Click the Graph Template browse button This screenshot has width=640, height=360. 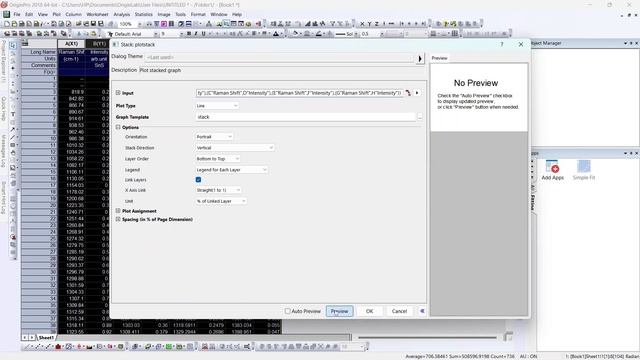click(420, 117)
